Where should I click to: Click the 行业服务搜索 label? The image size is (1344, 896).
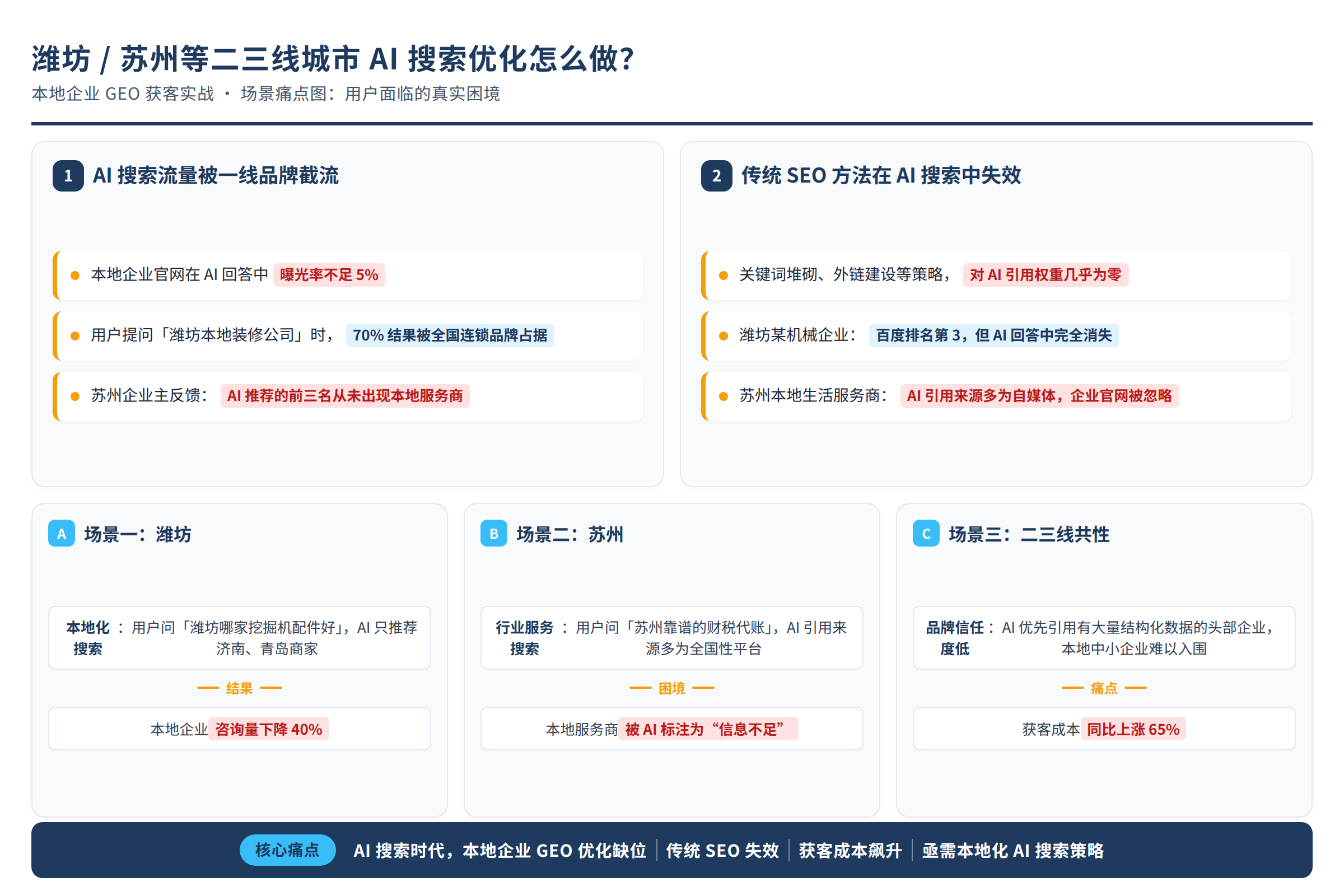pyautogui.click(x=525, y=638)
